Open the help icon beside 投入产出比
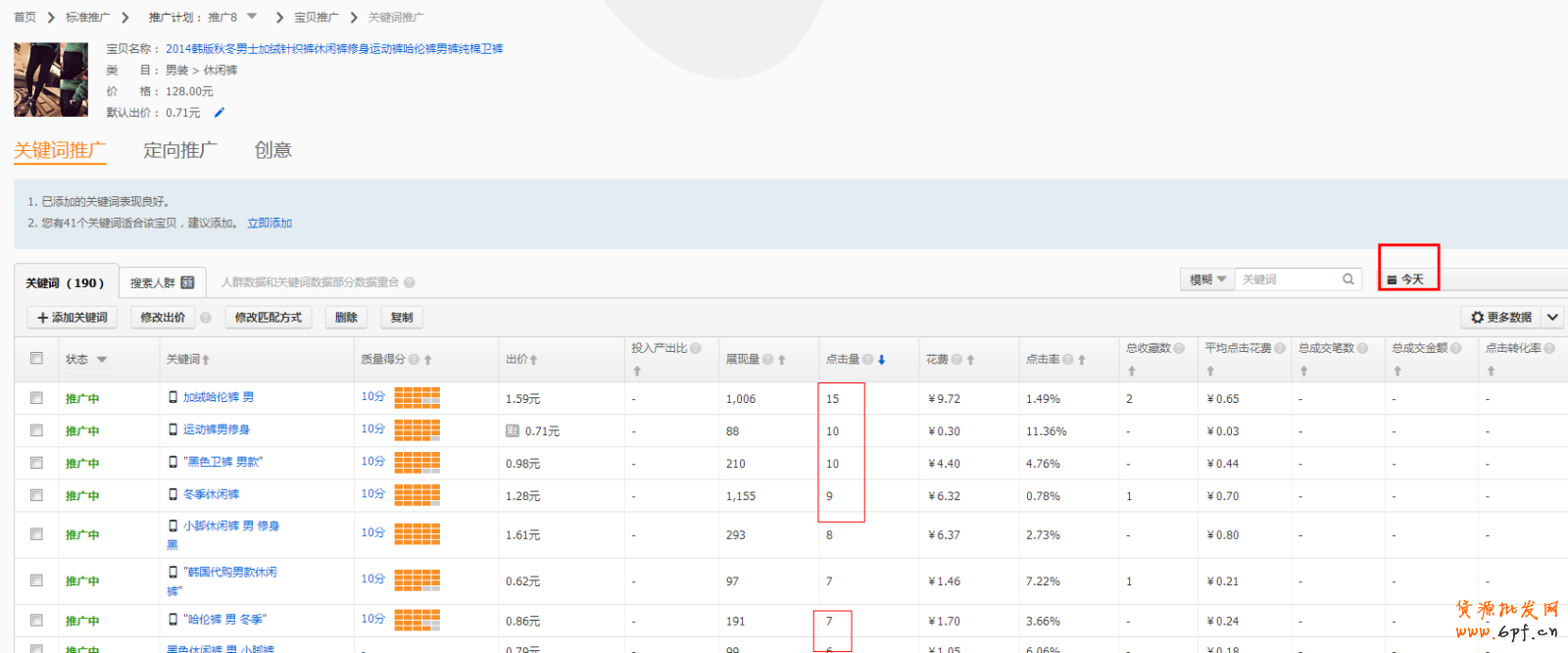Screen dimensions: 1568x653 696,348
